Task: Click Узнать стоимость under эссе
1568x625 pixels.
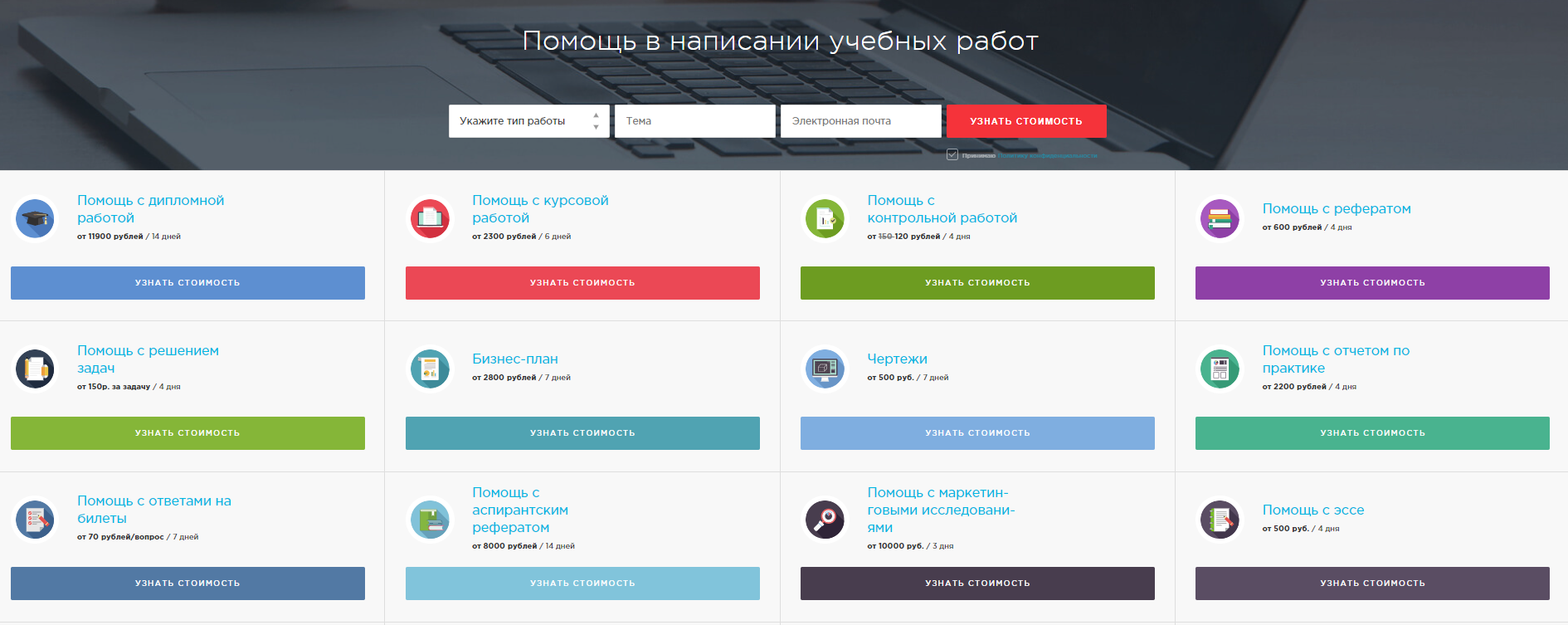Action: click(1372, 583)
